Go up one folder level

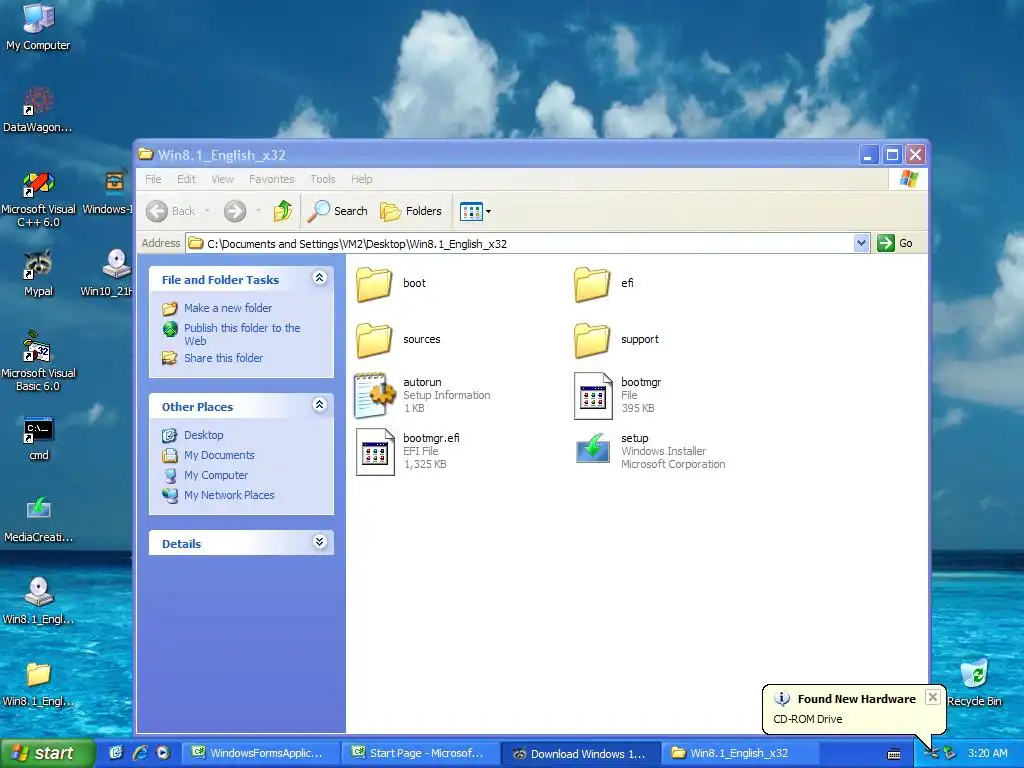pos(283,211)
